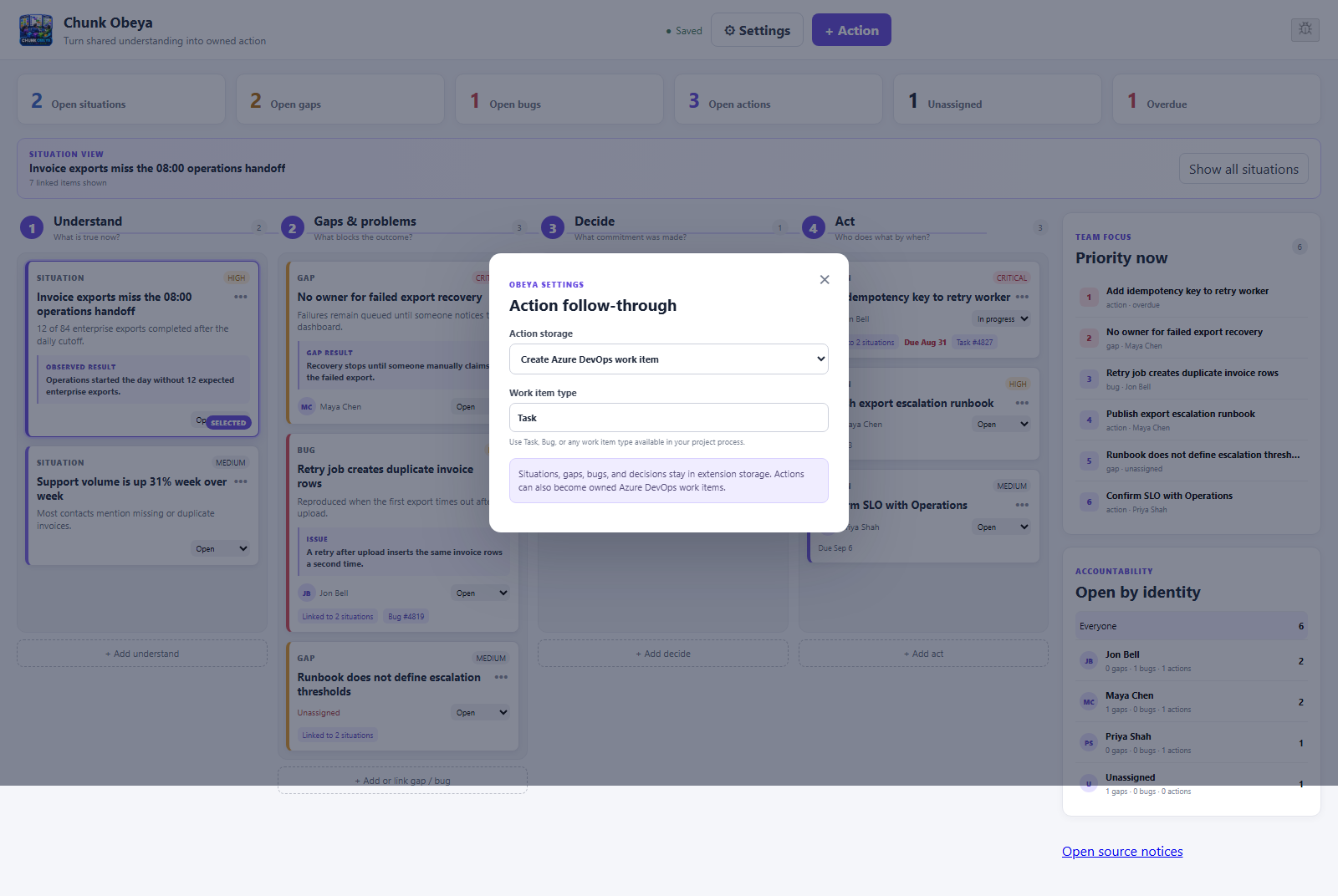
Task: Select the Open gaps summary card
Action: pos(340,99)
